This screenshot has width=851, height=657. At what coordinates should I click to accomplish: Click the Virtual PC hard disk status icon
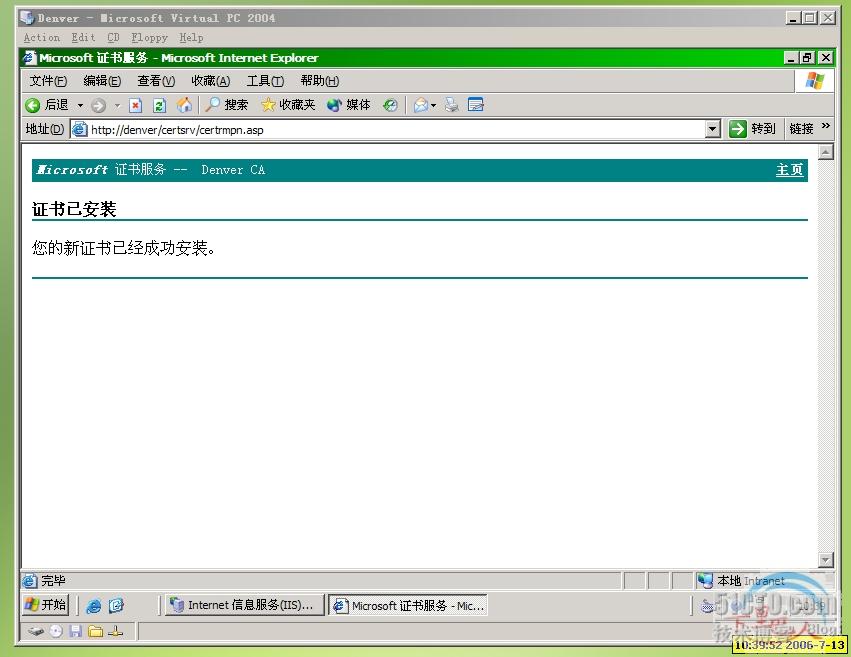click(x=36, y=632)
